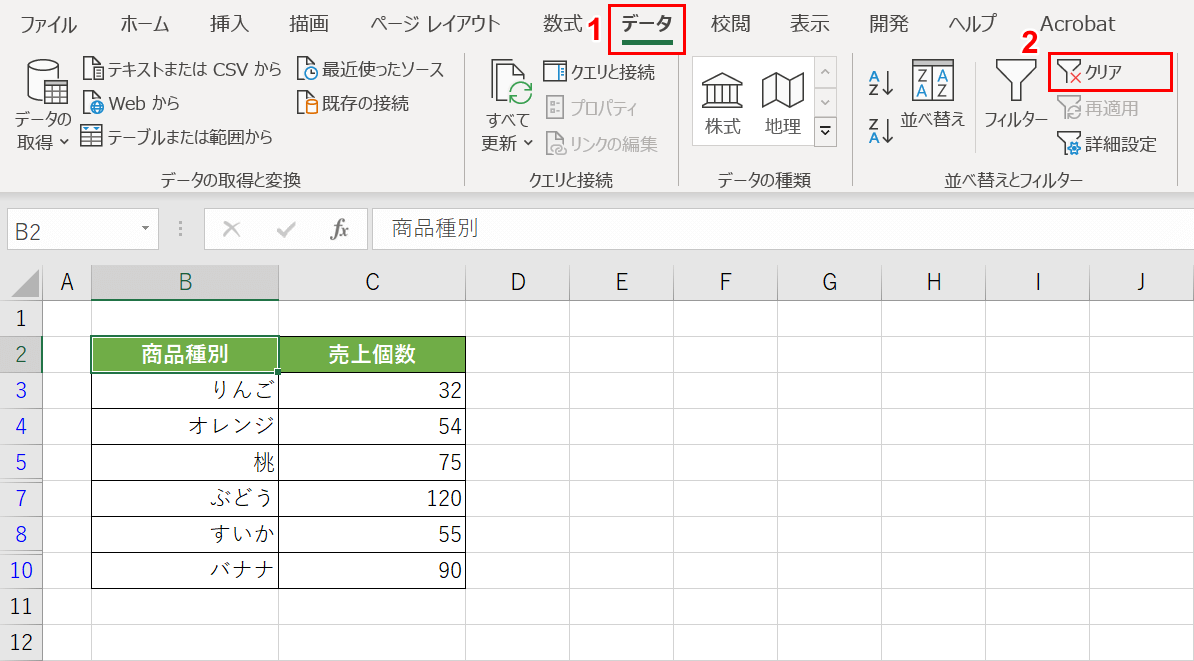1194x661 pixels.
Task: Open the Insert Function fx dialog
Action: coord(340,228)
